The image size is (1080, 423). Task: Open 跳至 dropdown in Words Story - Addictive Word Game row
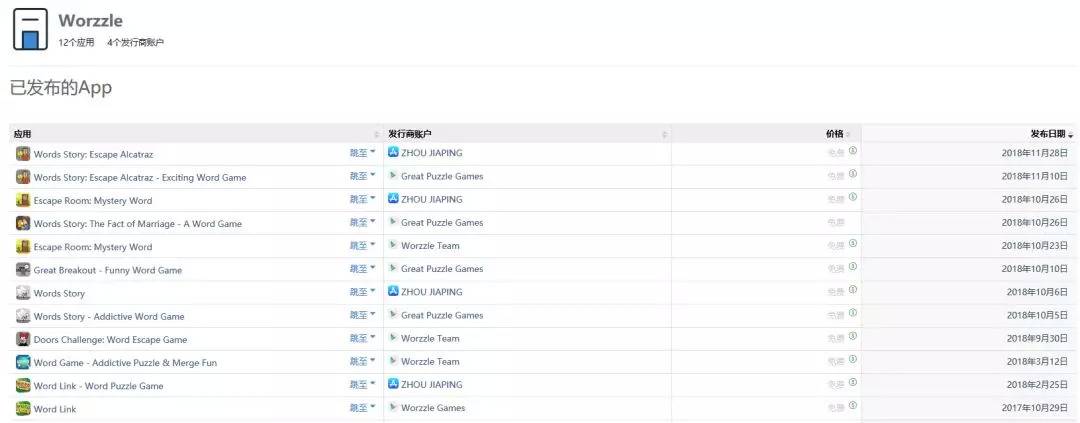(x=362, y=315)
